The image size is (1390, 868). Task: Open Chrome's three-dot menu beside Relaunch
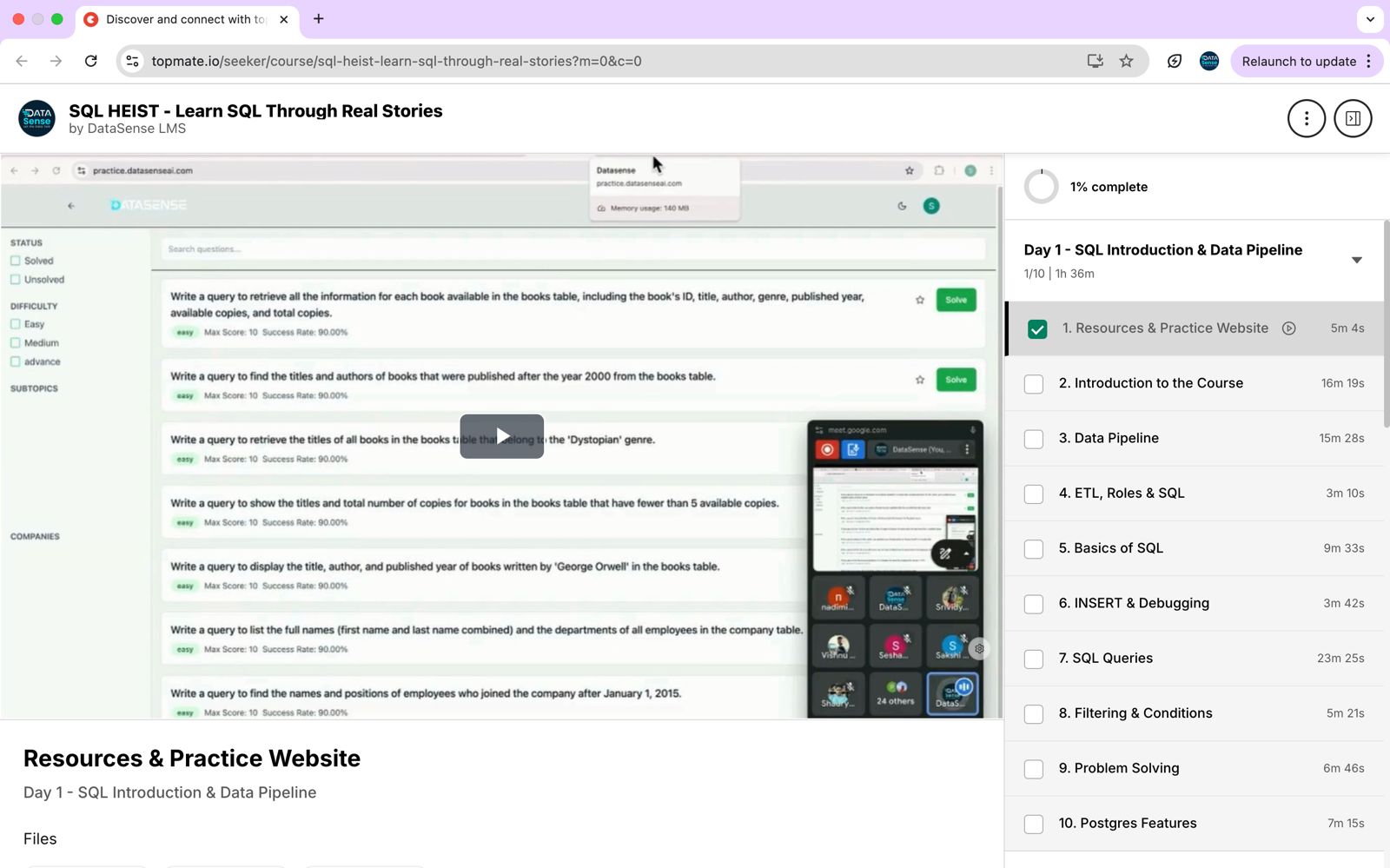point(1369,61)
